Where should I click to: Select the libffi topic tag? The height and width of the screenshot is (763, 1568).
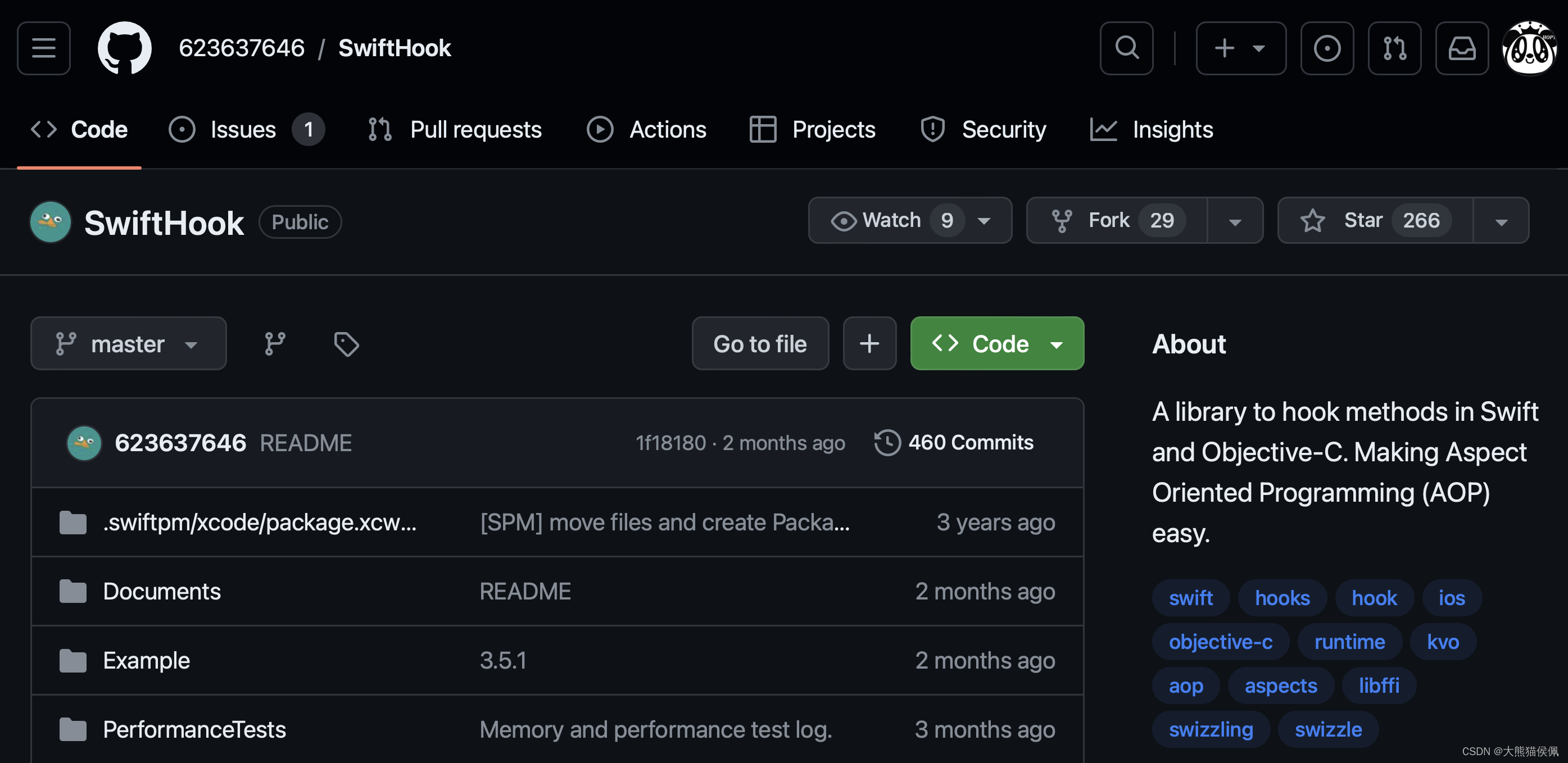1379,685
